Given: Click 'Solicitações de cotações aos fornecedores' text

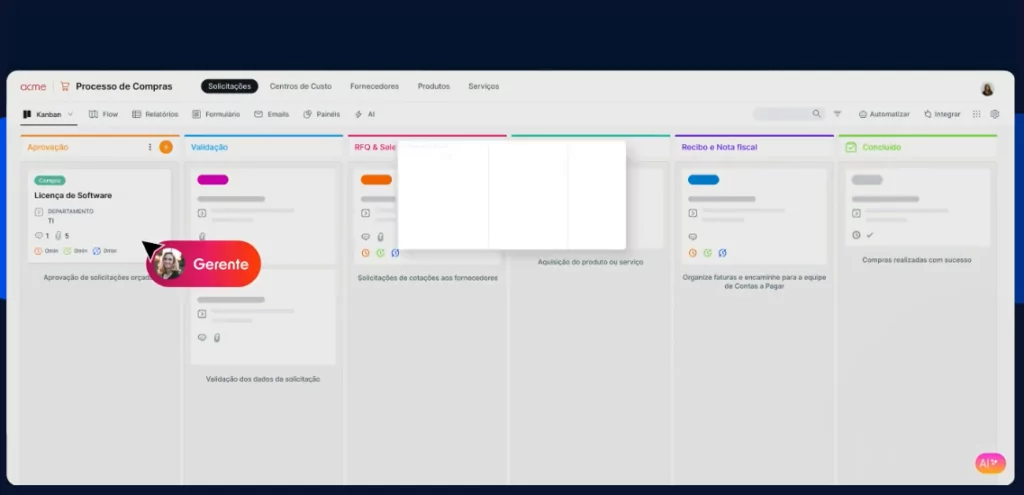Looking at the screenshot, I should tap(428, 278).
